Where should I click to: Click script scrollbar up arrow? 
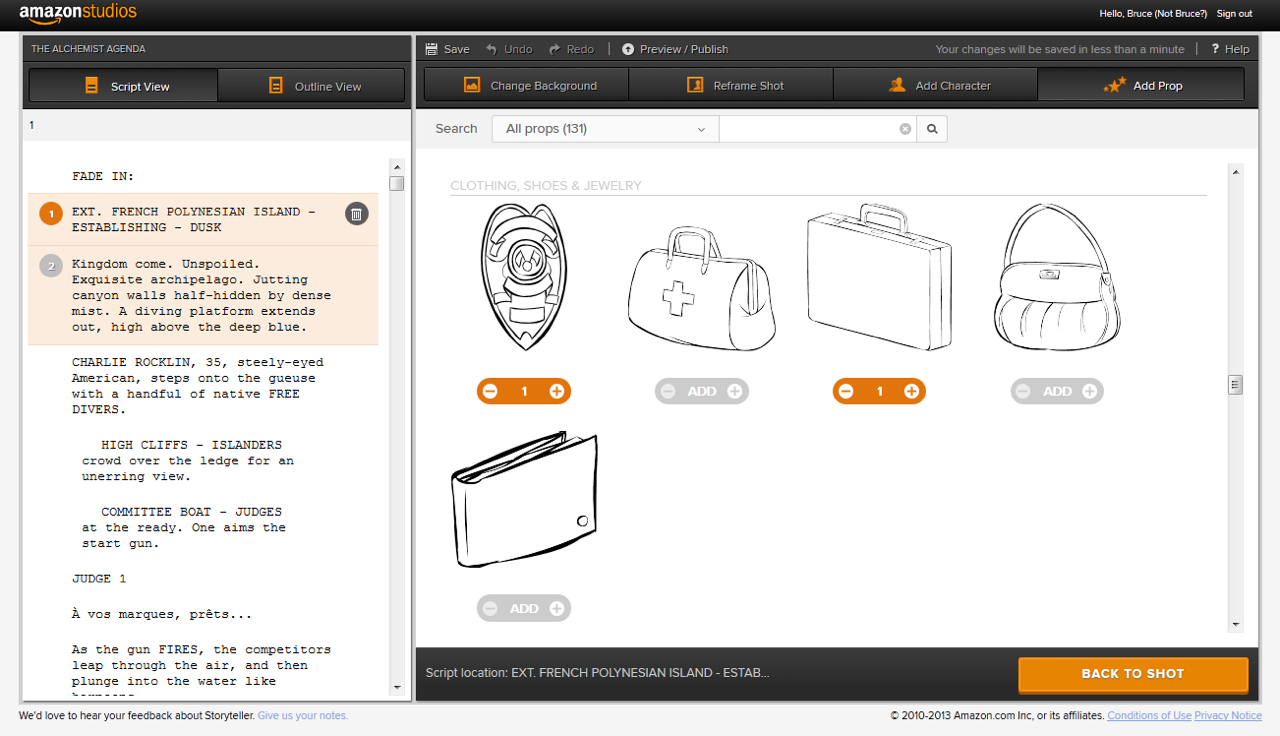point(397,167)
